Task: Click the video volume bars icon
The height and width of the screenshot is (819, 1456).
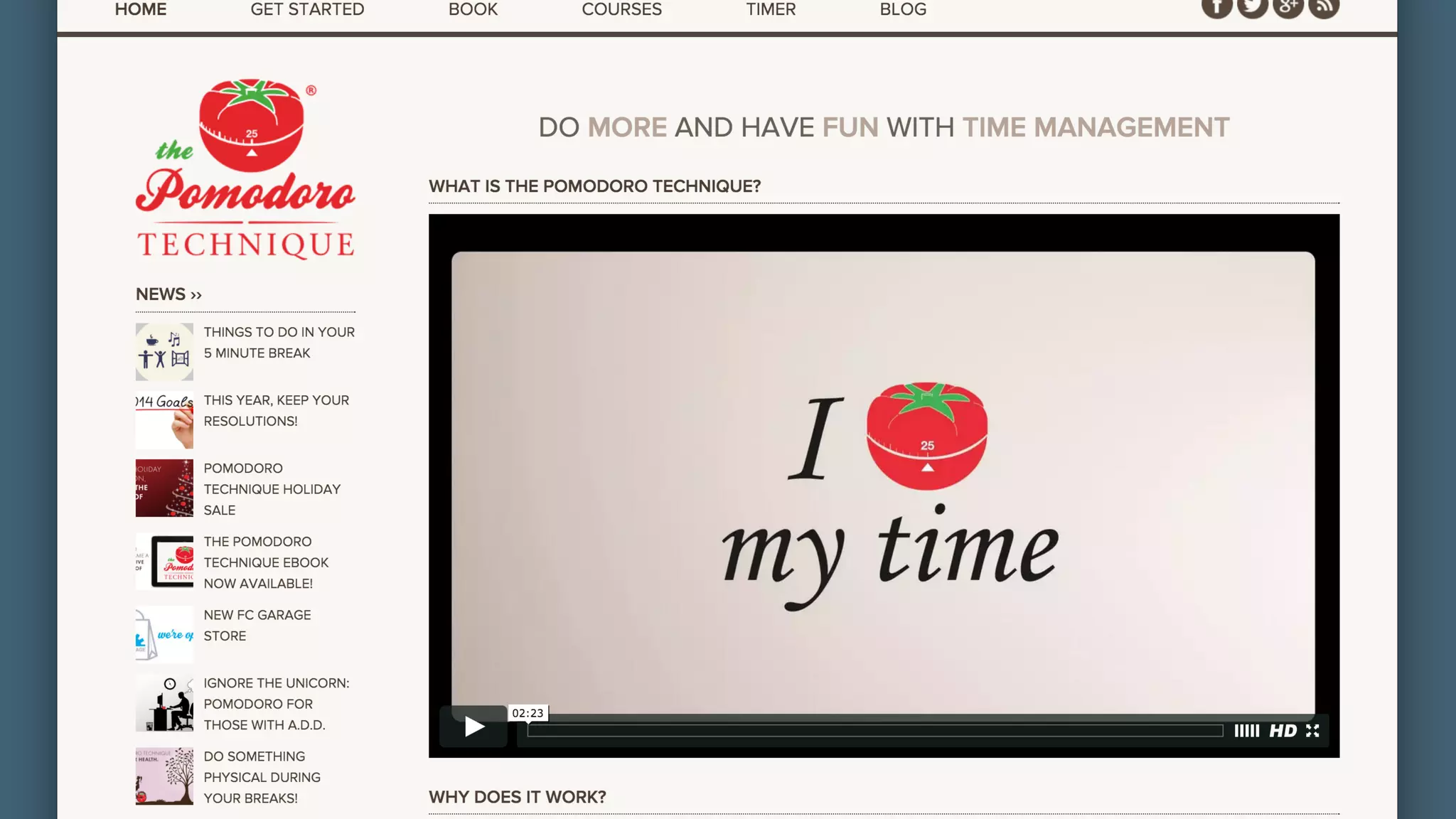Action: [1246, 731]
